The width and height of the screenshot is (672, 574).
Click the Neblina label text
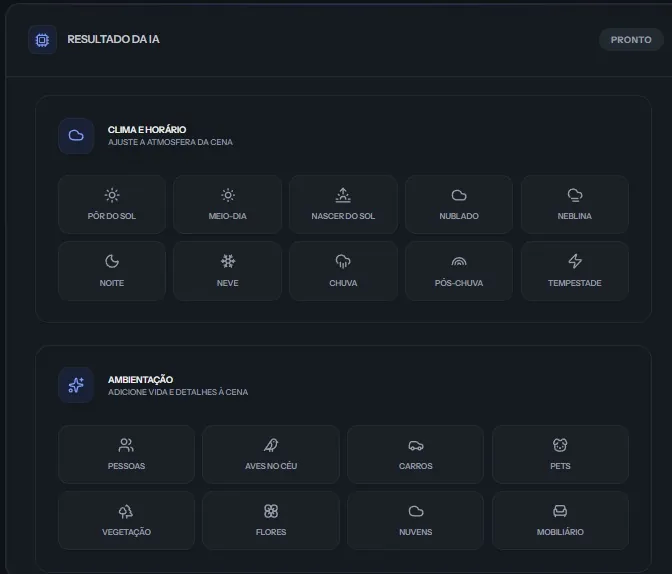click(x=575, y=216)
